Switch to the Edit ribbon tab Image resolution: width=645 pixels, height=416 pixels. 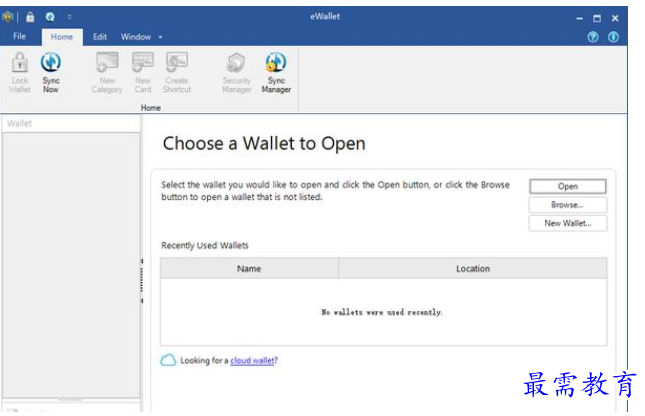point(100,37)
